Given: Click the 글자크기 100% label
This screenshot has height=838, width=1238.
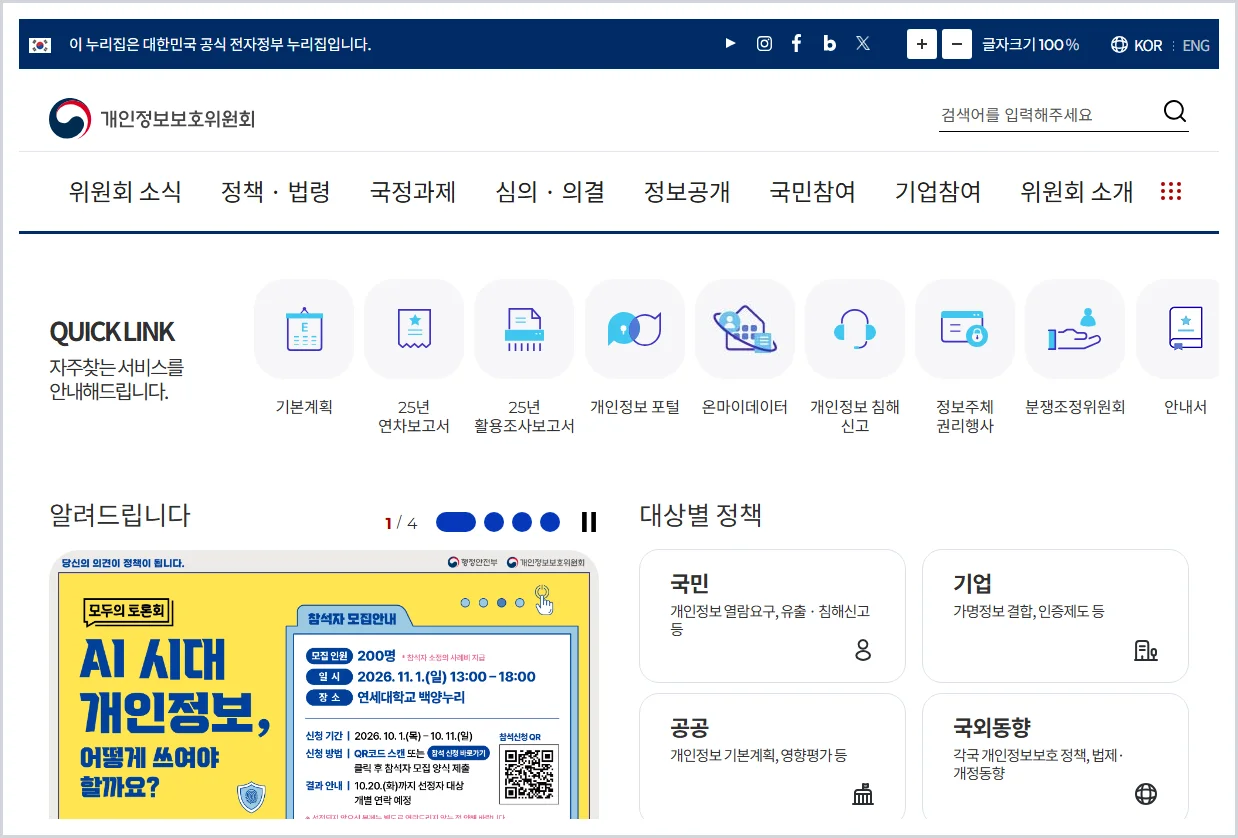Looking at the screenshot, I should point(1031,45).
